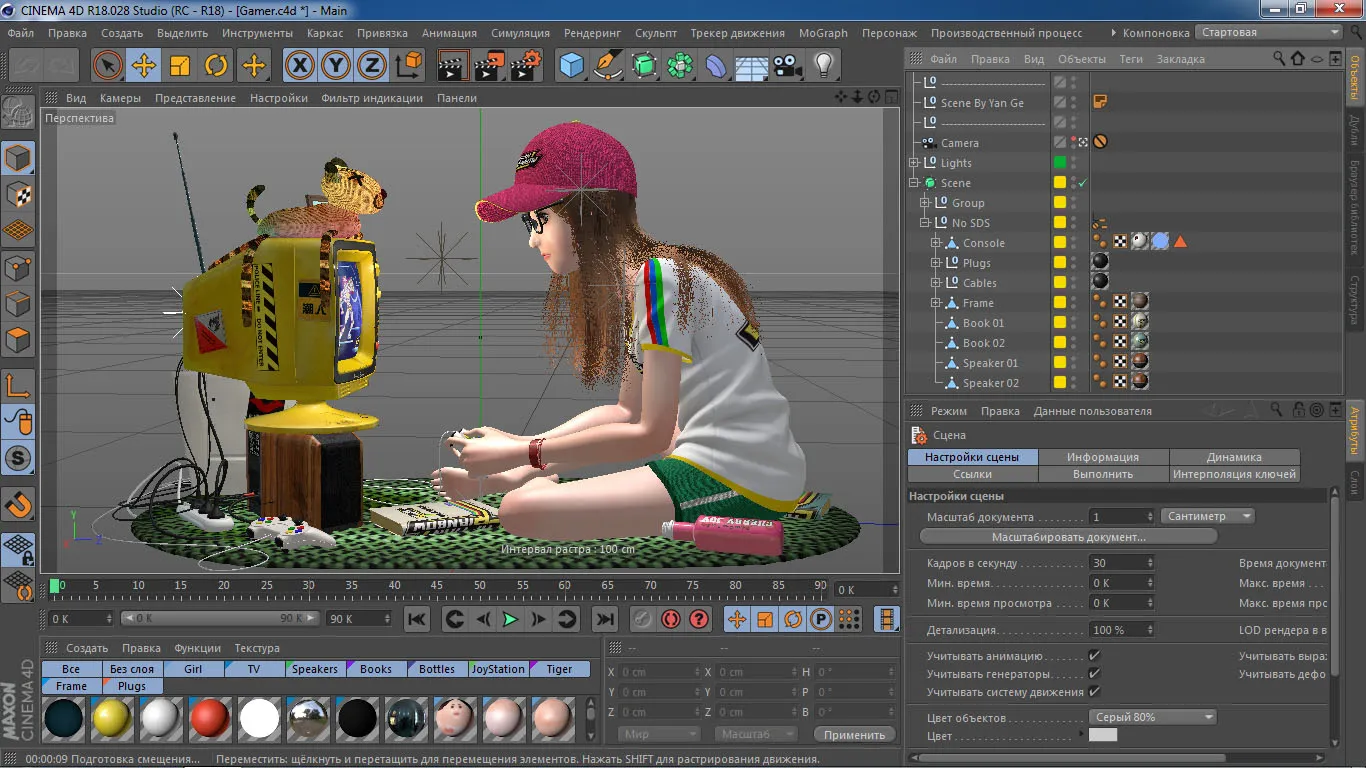This screenshot has height=768, width=1366.
Task: Open the Сантиметр units dropdown
Action: point(1208,517)
